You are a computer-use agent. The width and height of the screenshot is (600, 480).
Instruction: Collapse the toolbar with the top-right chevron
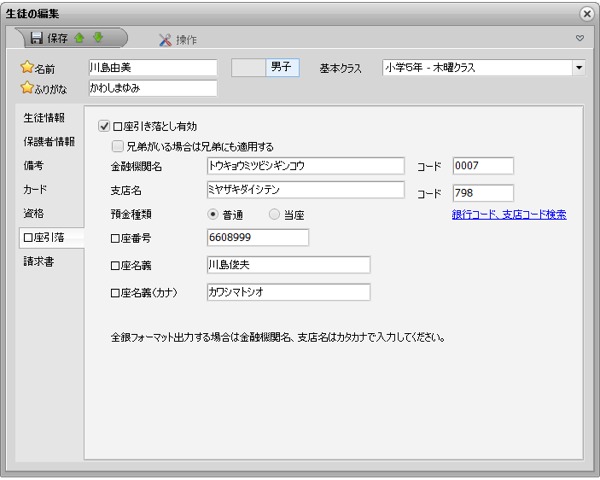point(579,39)
